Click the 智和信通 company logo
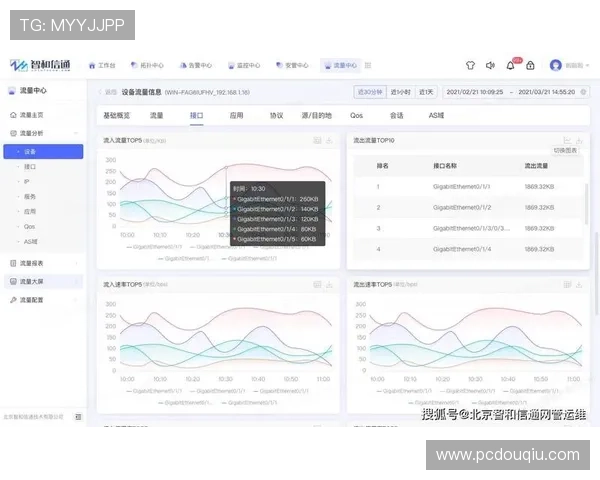The width and height of the screenshot is (600, 480). (40, 65)
